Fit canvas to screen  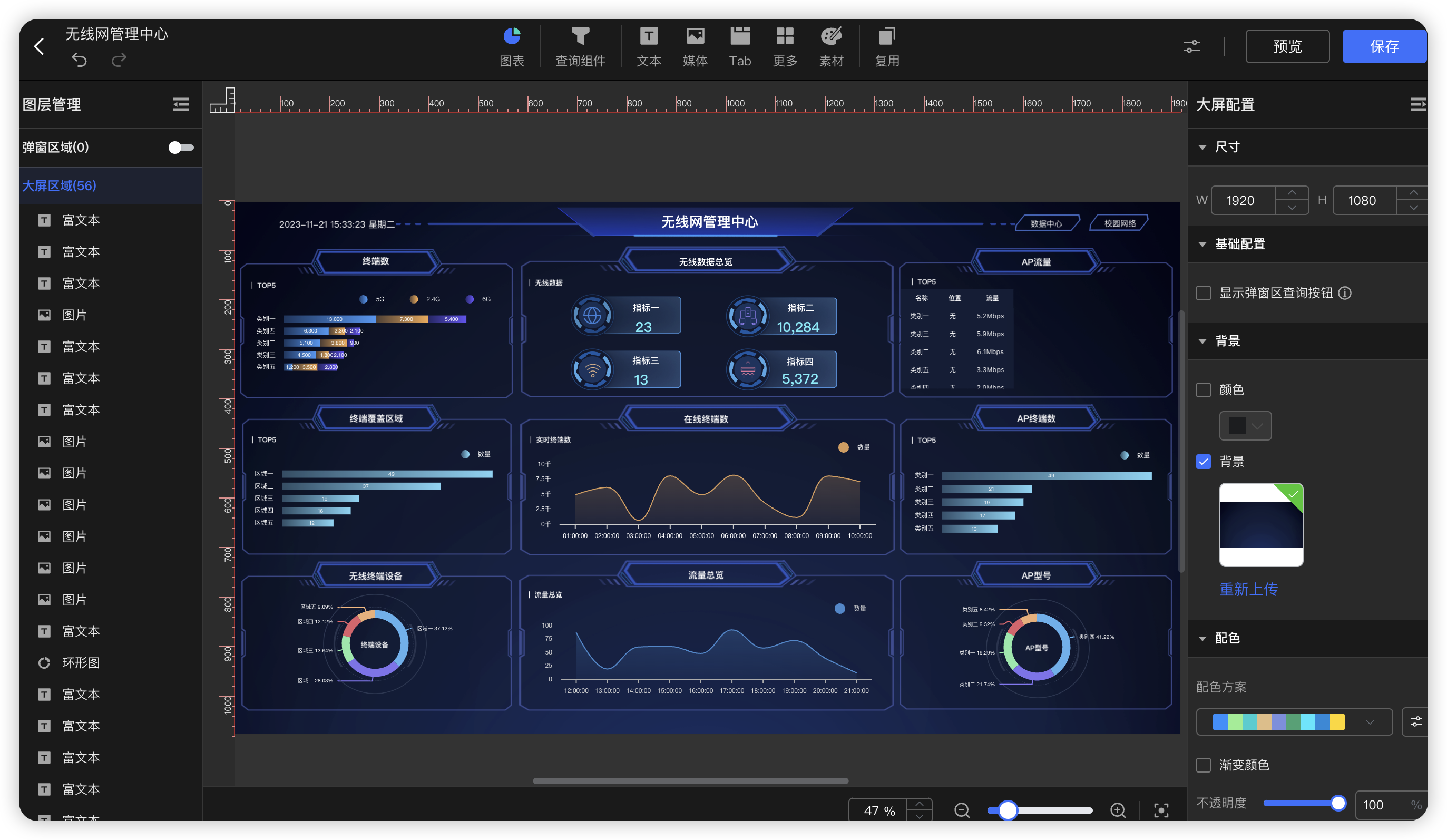point(1161,809)
